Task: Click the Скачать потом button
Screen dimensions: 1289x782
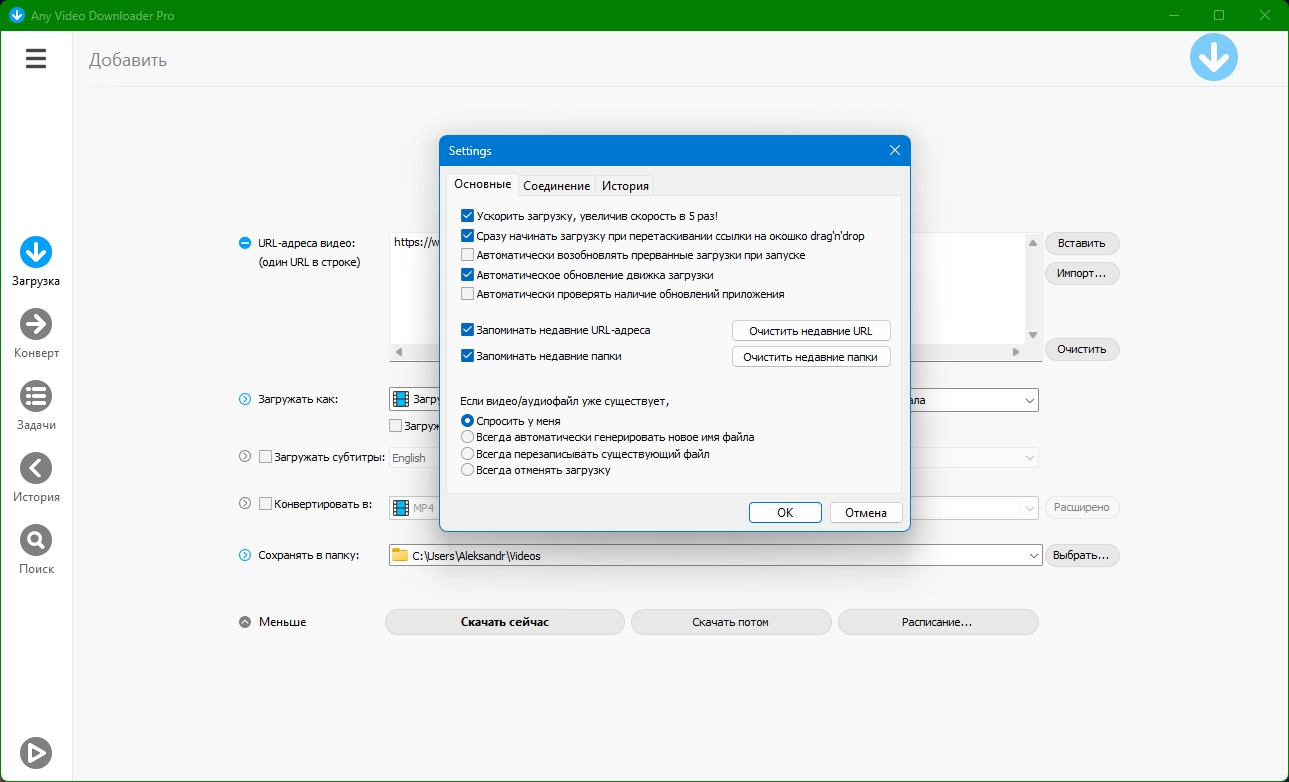Action: 731,622
